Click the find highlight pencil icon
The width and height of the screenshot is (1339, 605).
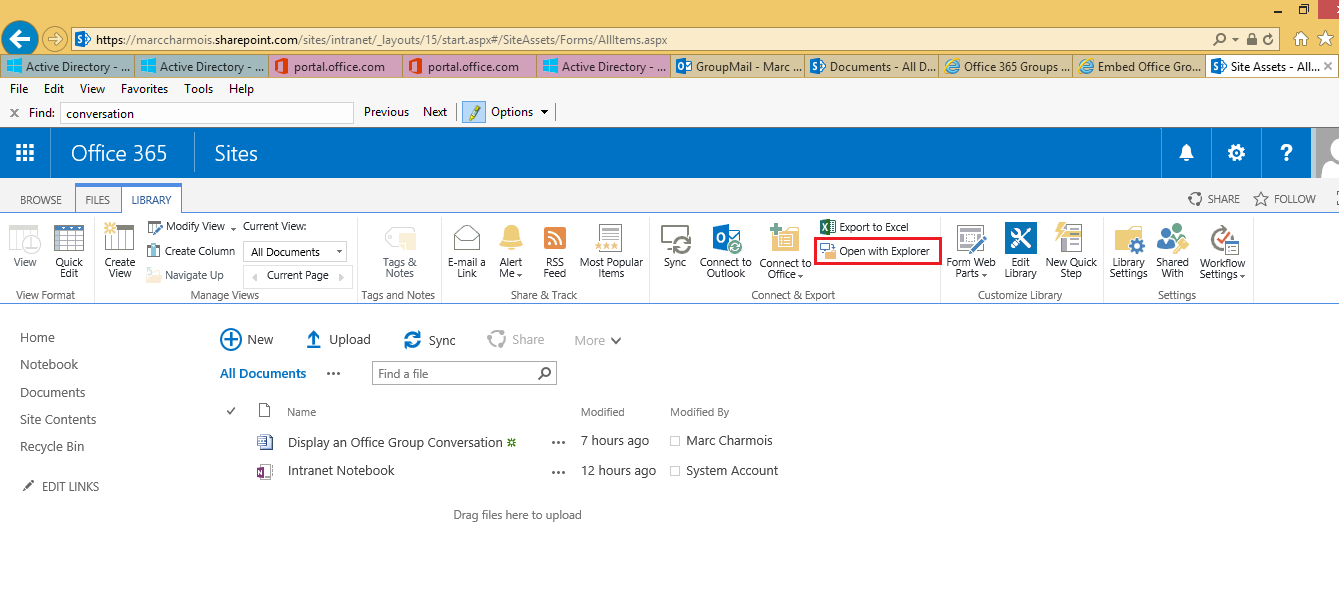tap(472, 112)
